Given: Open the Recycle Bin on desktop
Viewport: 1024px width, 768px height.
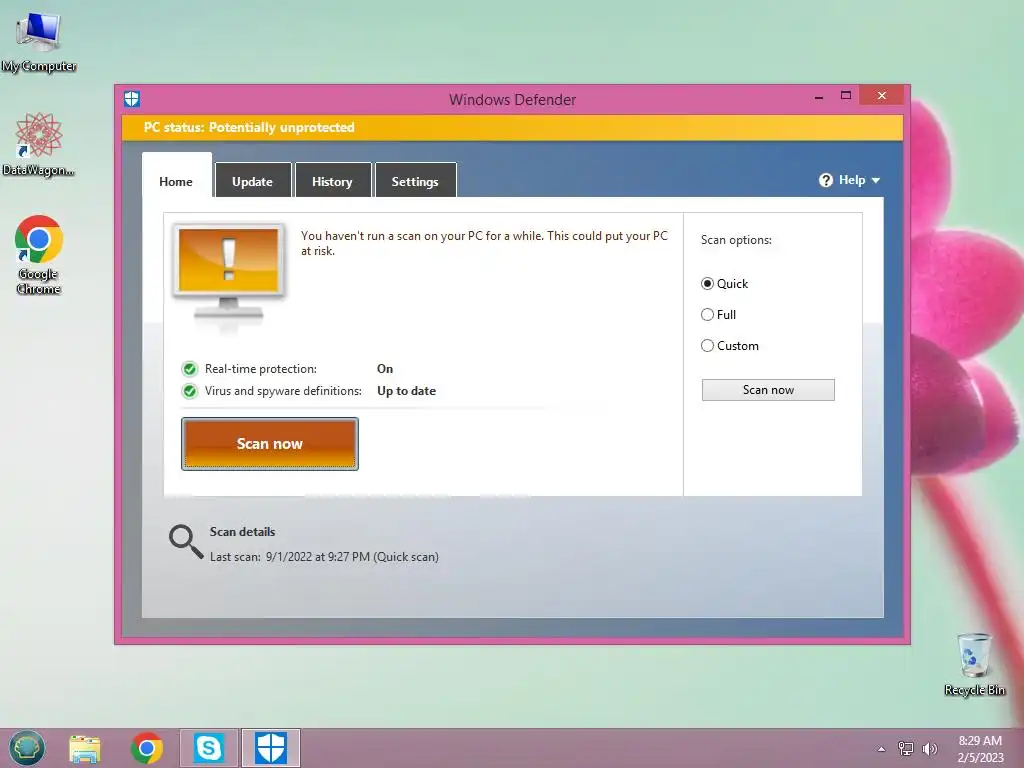Looking at the screenshot, I should tap(974, 664).
